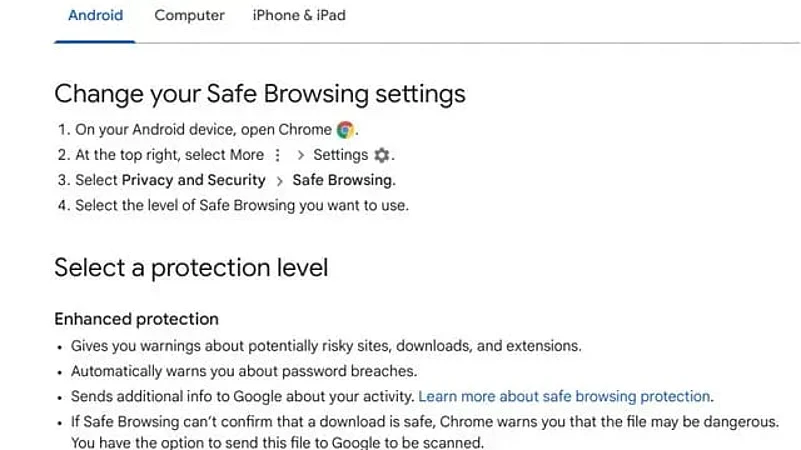The image size is (801, 450).
Task: Click the Settings gear icon in step 2
Action: point(380,155)
